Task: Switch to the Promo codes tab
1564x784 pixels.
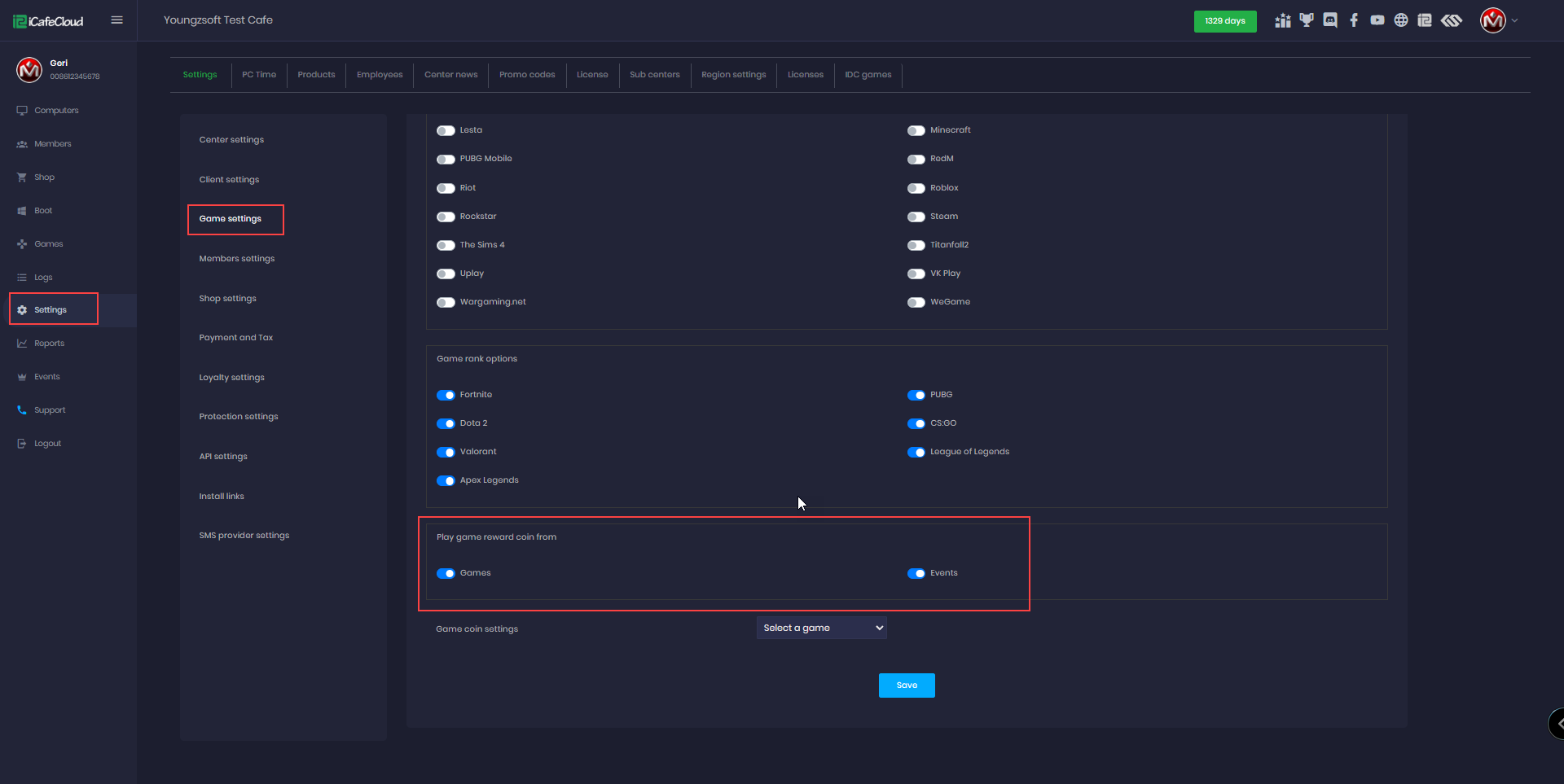Action: point(527,75)
